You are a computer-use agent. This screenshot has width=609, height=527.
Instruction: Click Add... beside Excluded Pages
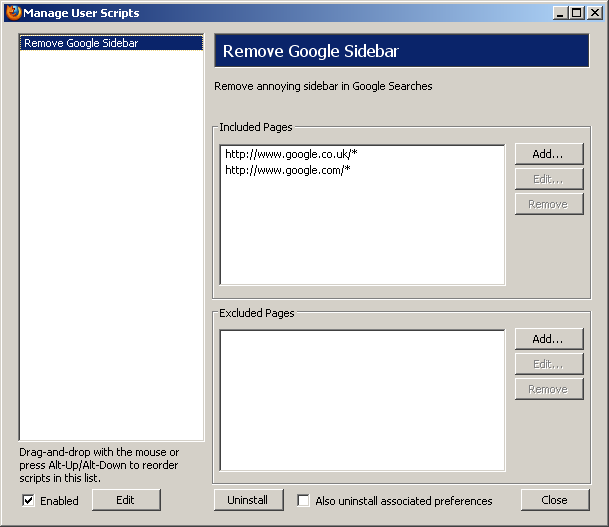coord(548,340)
